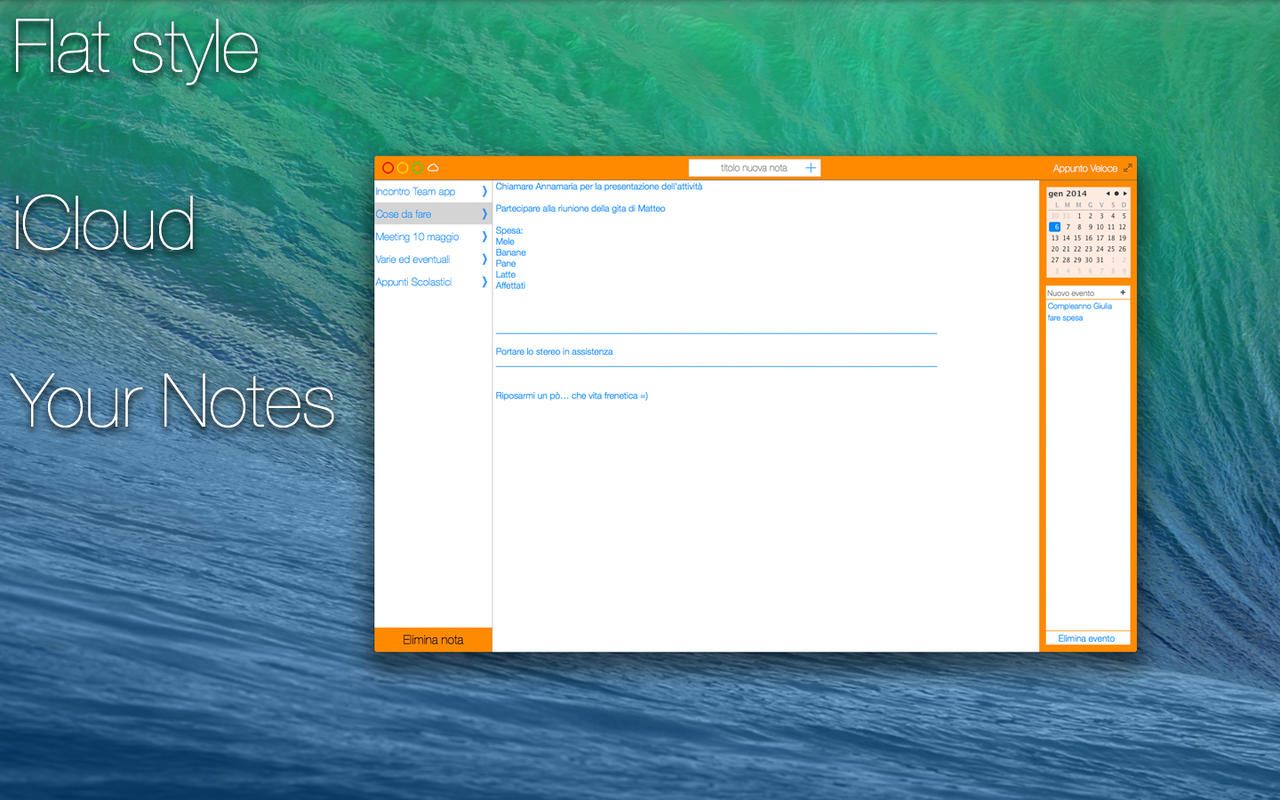The image size is (1280, 800).
Task: Click the Appunto Veloce button
Action: coord(1085,168)
